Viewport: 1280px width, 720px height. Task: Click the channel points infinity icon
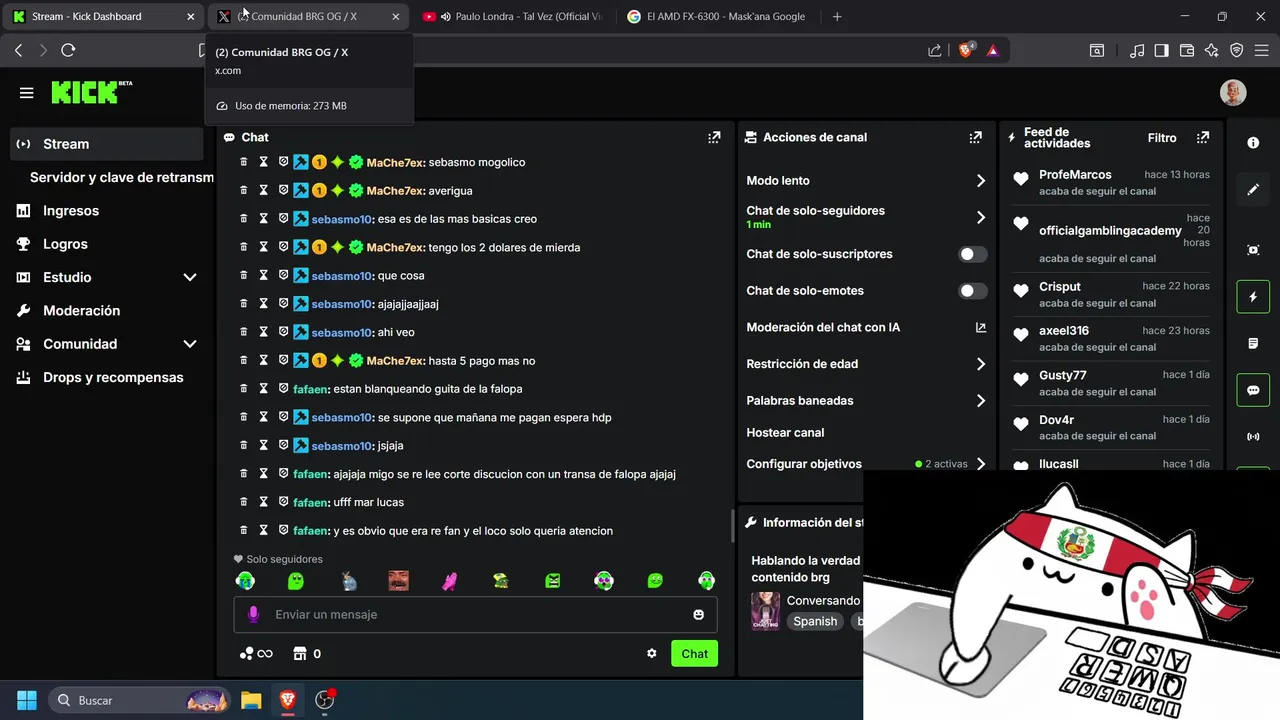pos(256,654)
